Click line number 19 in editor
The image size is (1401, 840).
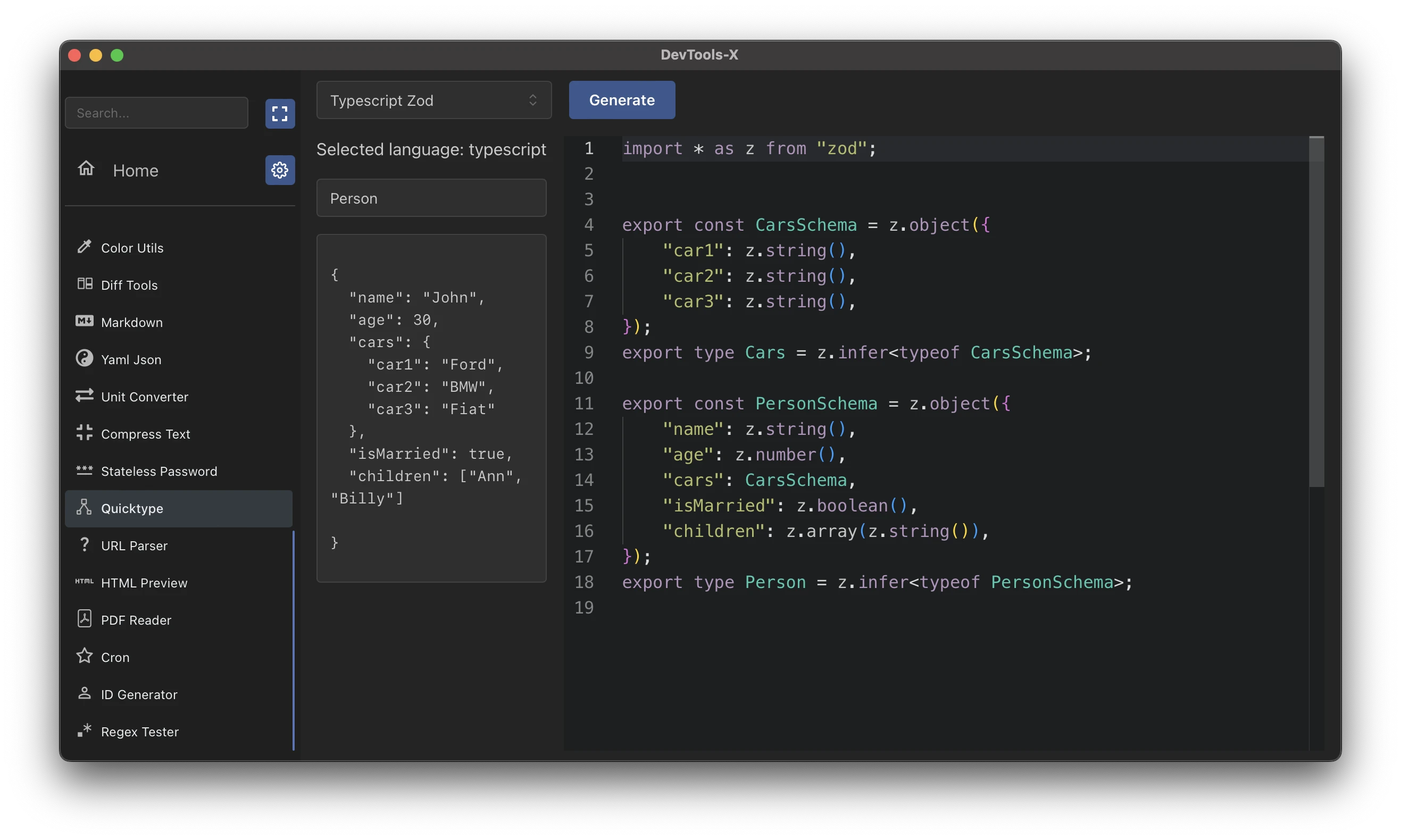(584, 608)
